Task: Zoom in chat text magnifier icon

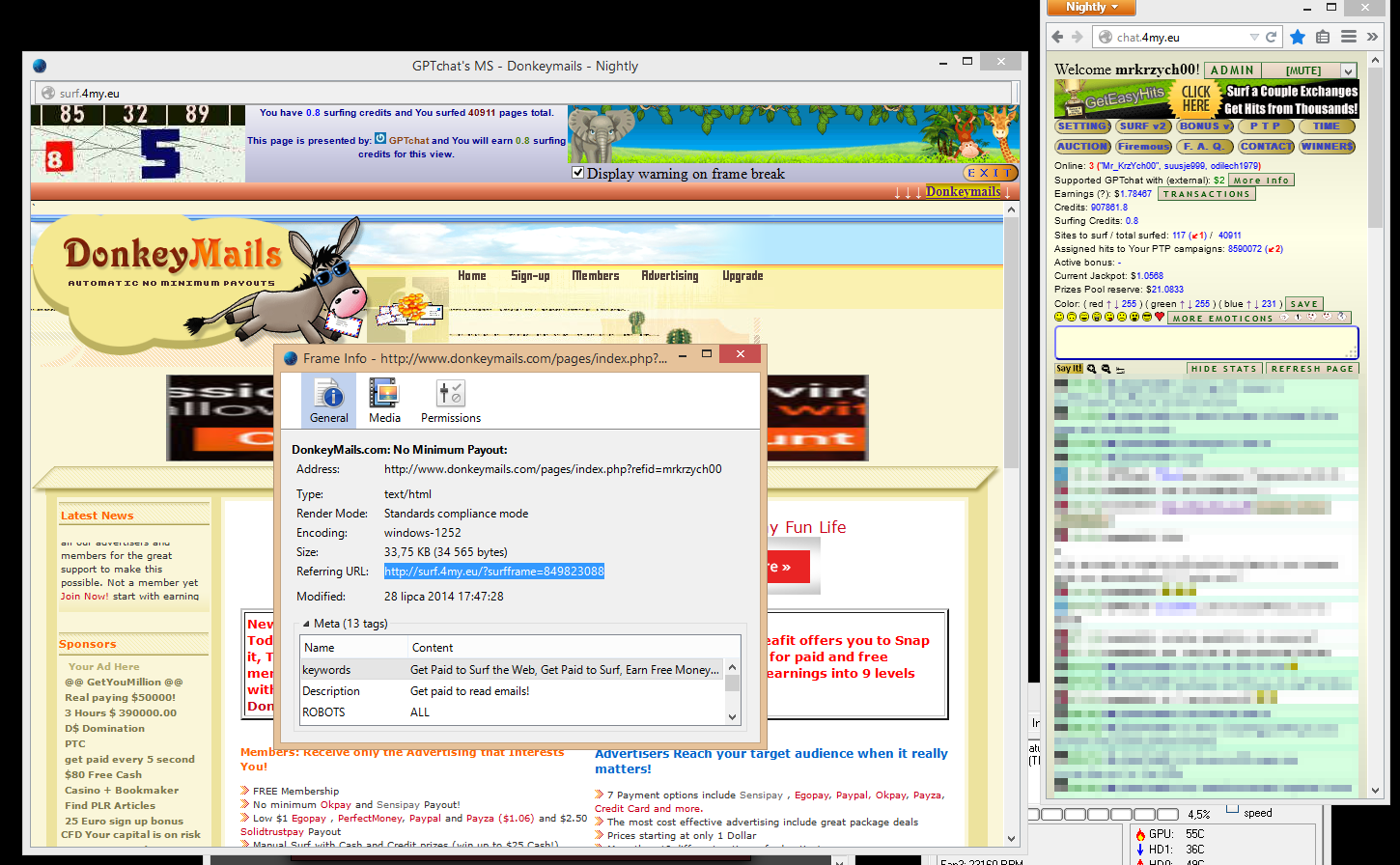Action: coord(1092,369)
